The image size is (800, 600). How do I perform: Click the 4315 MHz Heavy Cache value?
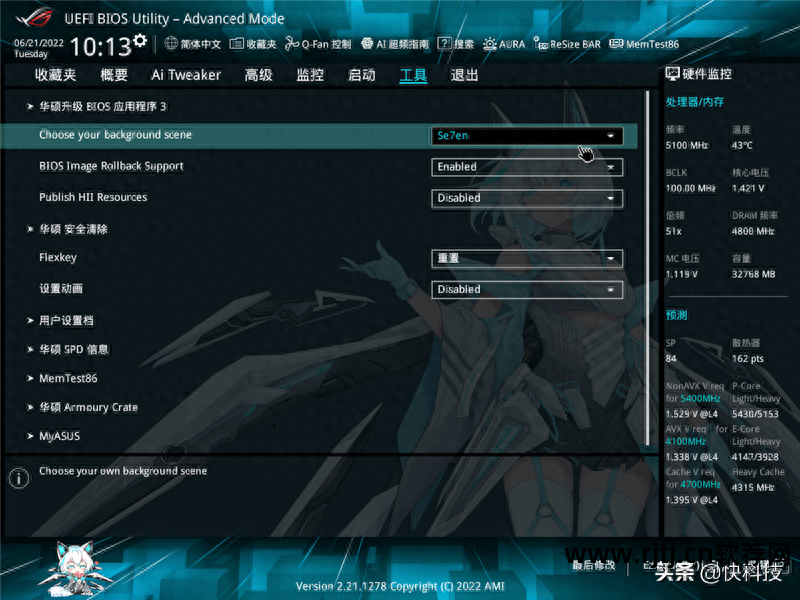point(753,487)
